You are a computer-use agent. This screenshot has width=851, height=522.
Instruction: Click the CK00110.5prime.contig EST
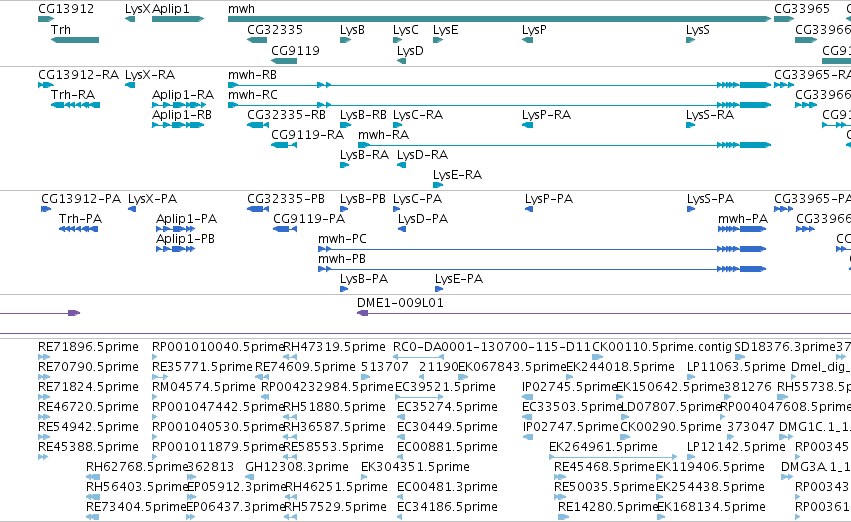point(597,357)
